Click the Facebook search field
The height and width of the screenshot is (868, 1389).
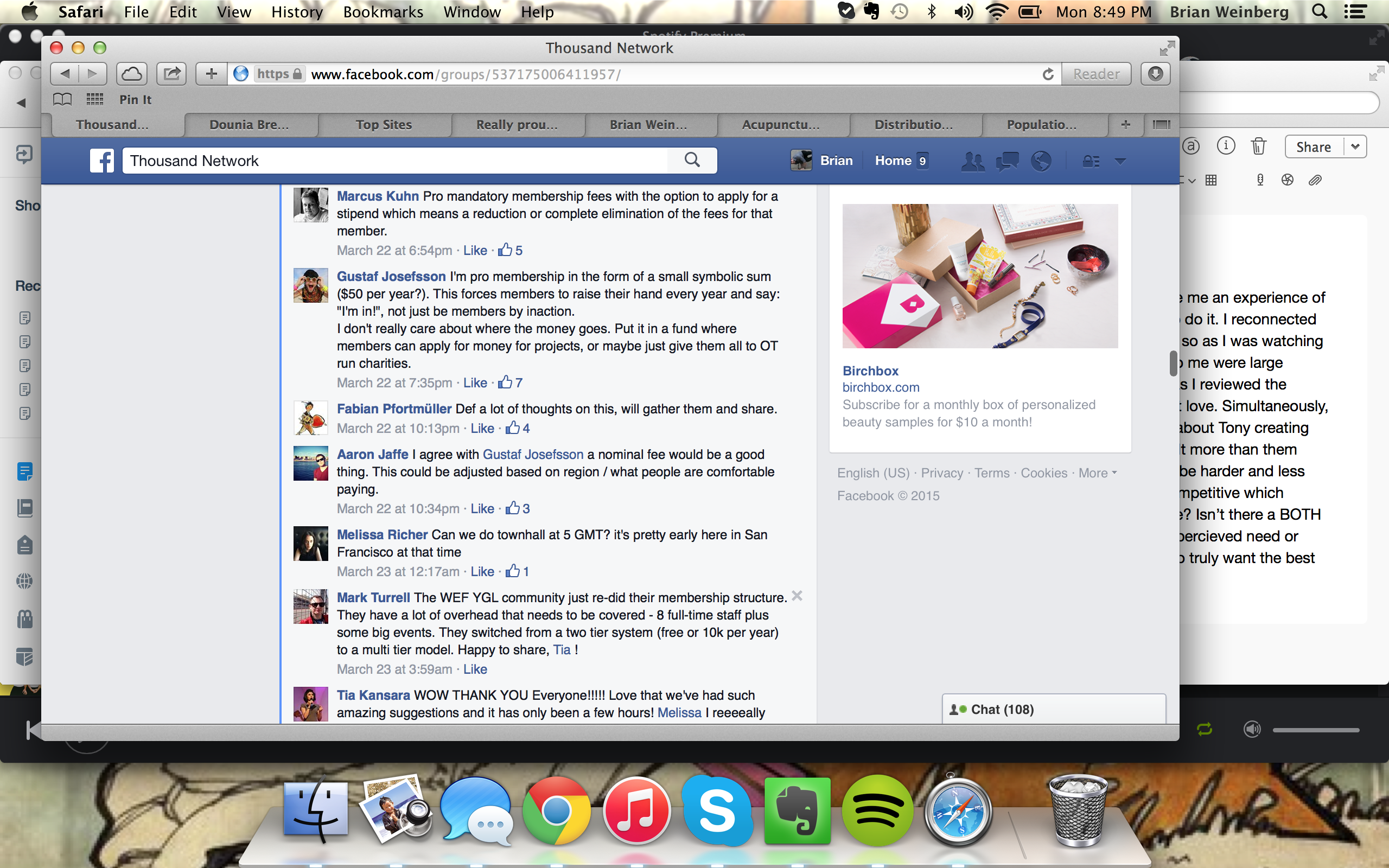coord(396,161)
